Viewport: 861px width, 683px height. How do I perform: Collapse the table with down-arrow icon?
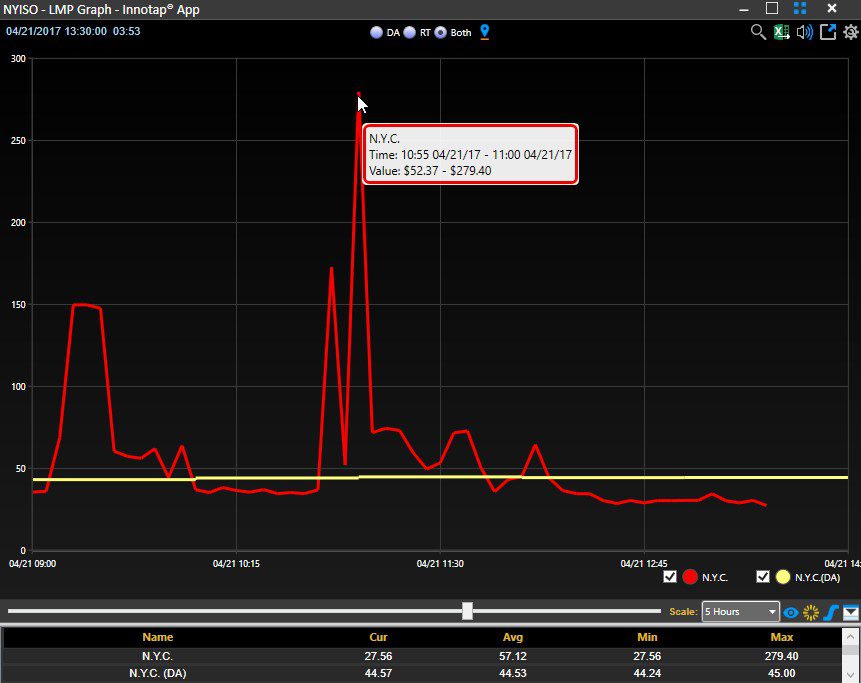click(851, 612)
